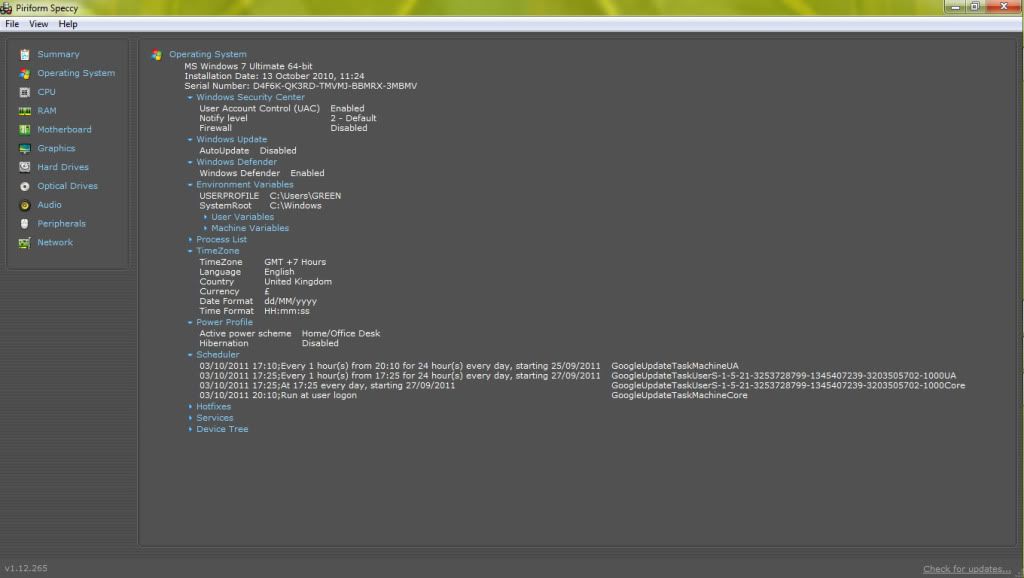1024x578 pixels.
Task: Select the MS Windows 7 Ultimate 64-bit line
Action: coord(248,66)
